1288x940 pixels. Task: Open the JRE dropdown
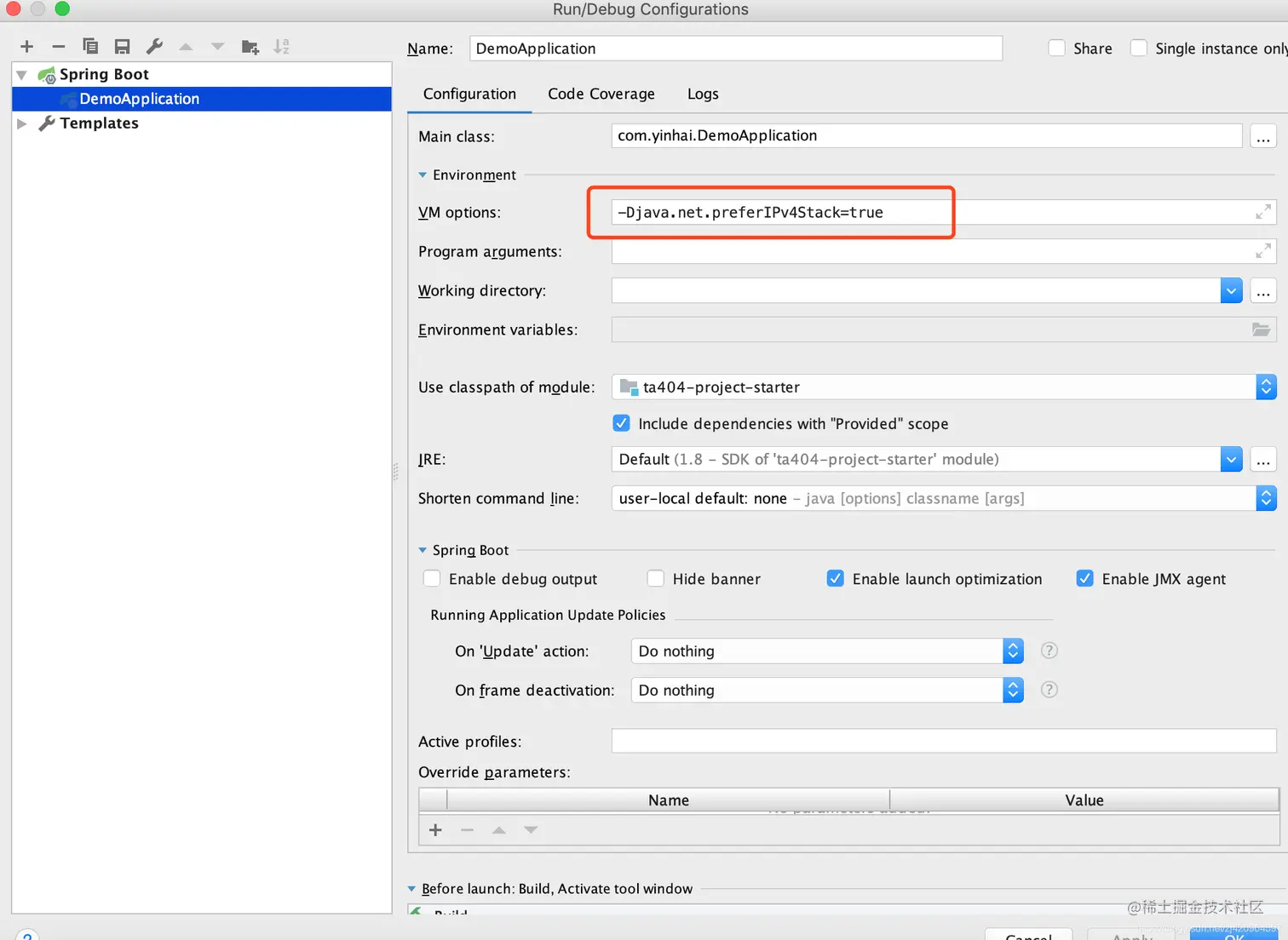(1231, 460)
